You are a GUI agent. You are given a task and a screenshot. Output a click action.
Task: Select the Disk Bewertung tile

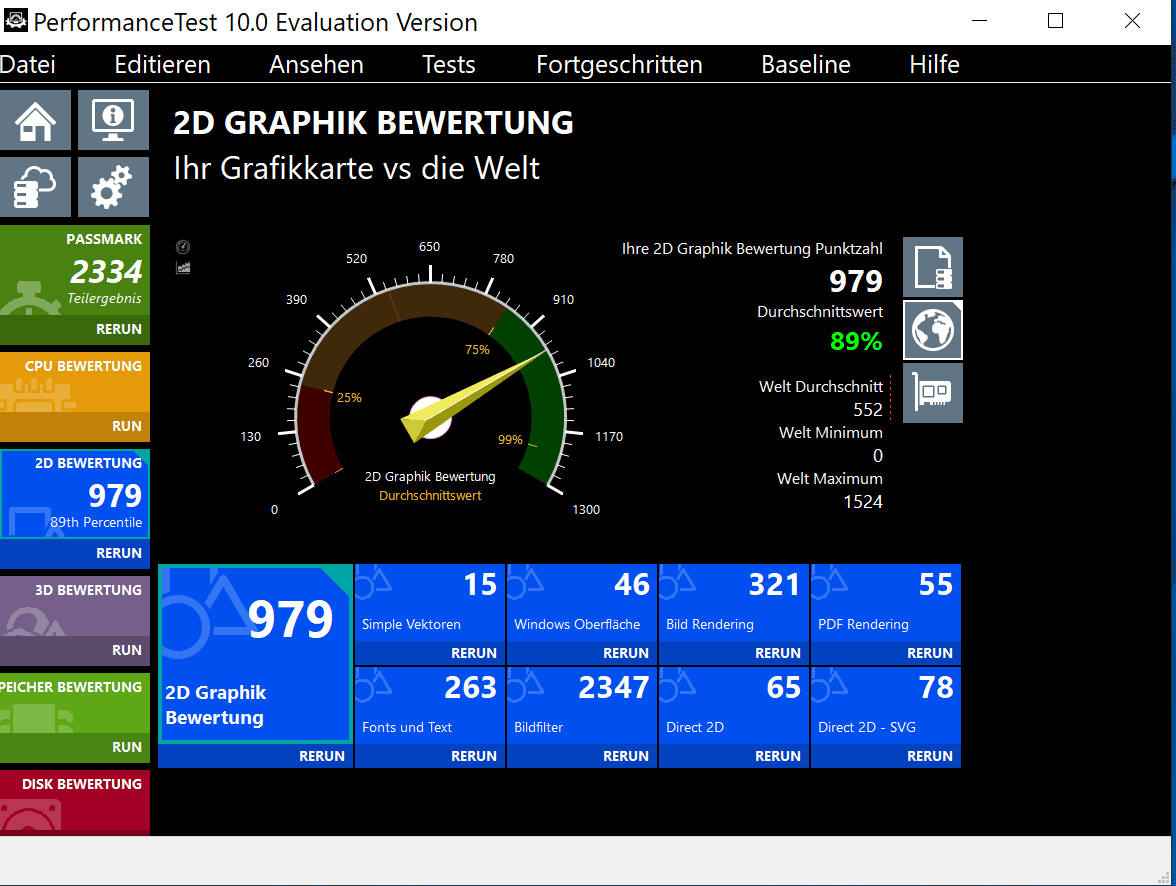(75, 803)
